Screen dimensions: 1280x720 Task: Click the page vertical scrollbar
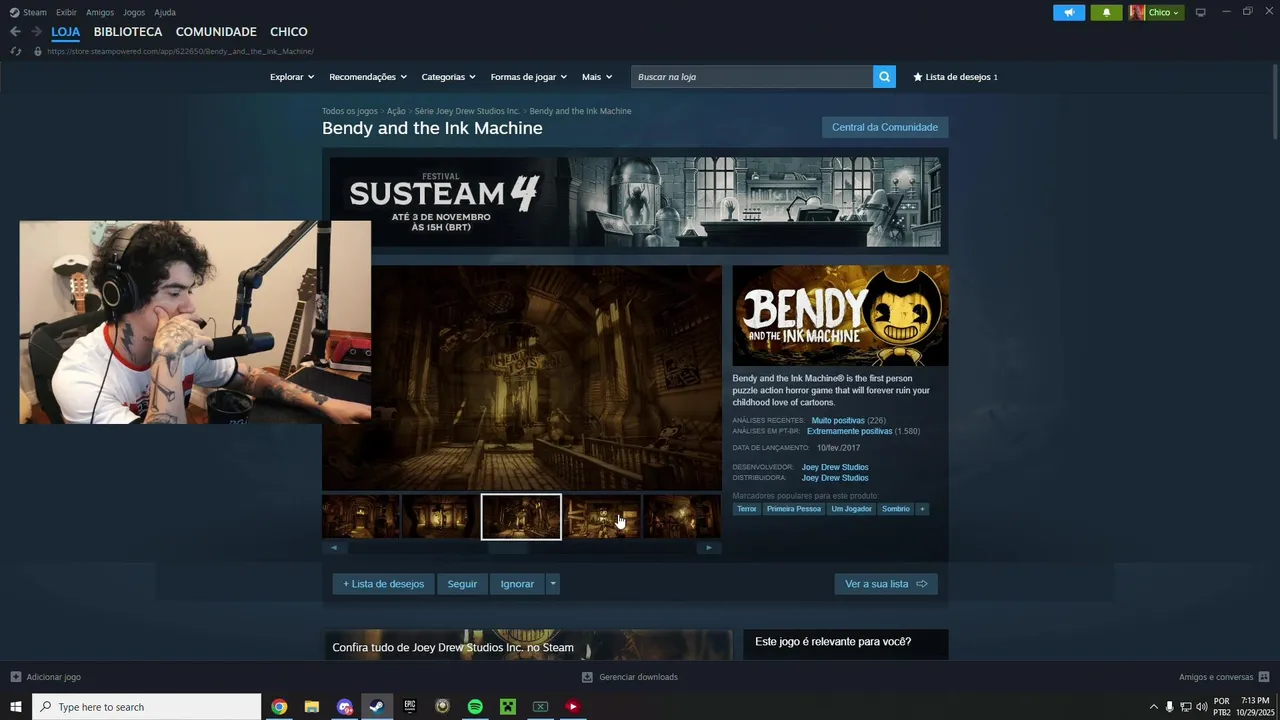coord(1275,102)
